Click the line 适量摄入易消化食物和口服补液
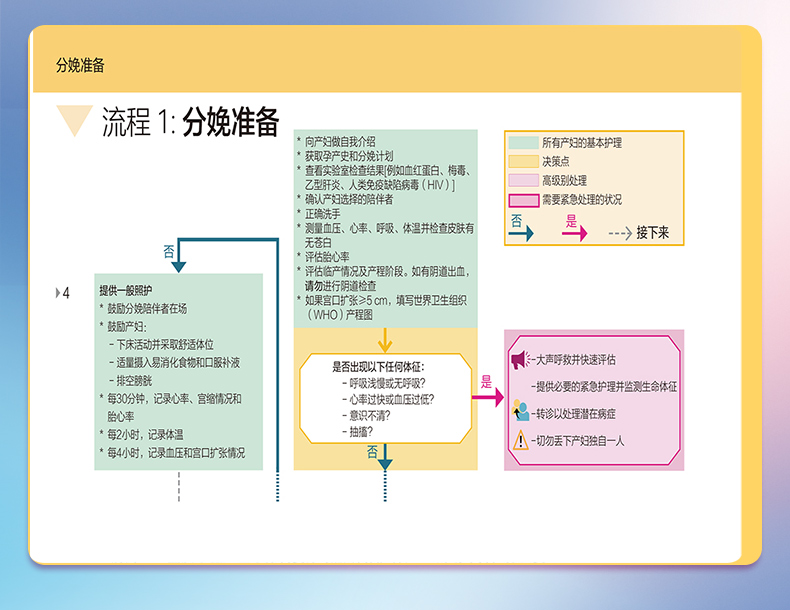 178,363
